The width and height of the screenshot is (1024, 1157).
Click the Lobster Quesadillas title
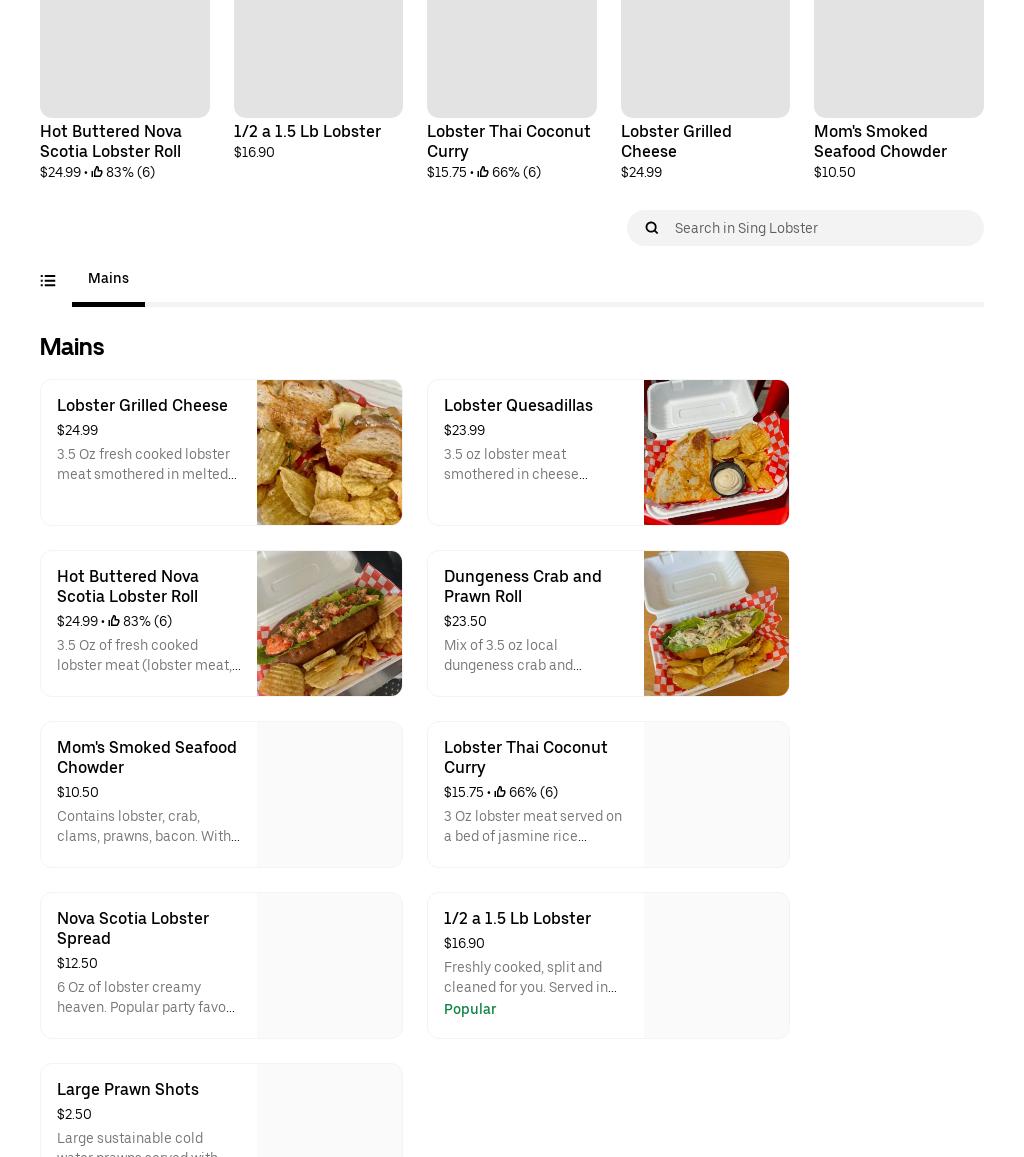[518, 405]
